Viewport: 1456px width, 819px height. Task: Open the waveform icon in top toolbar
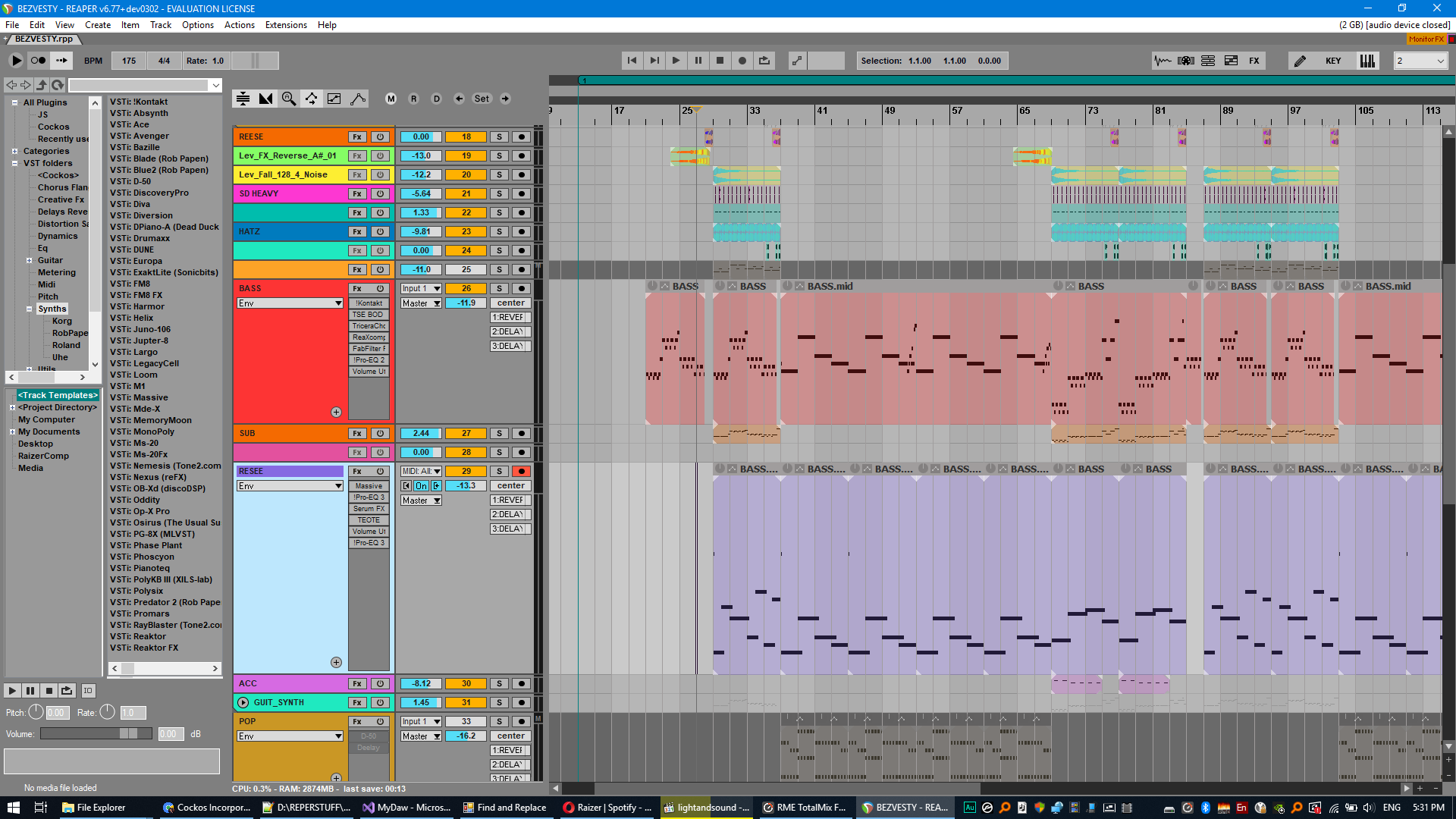[x=1162, y=61]
